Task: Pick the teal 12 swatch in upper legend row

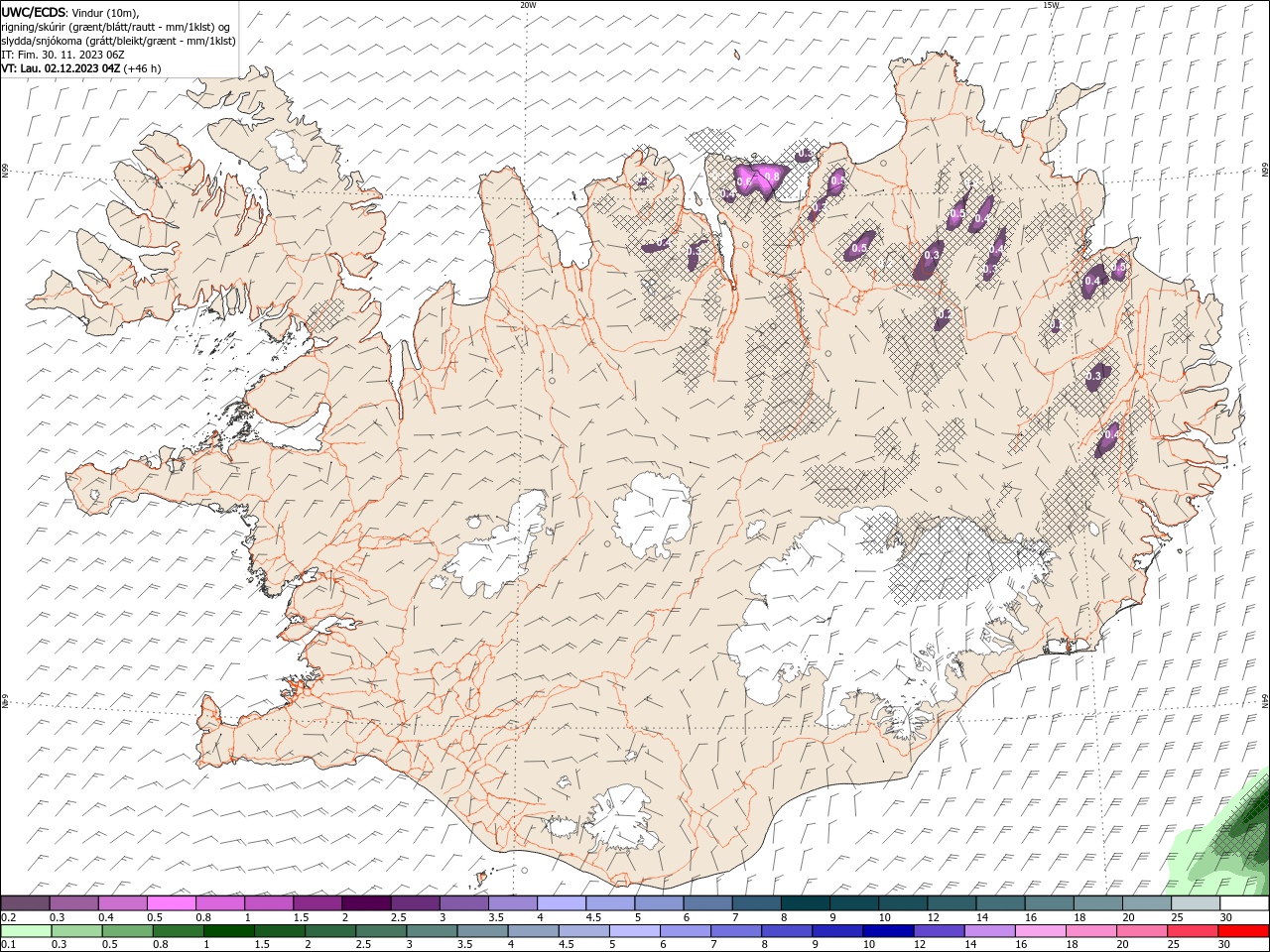Action: (950, 903)
